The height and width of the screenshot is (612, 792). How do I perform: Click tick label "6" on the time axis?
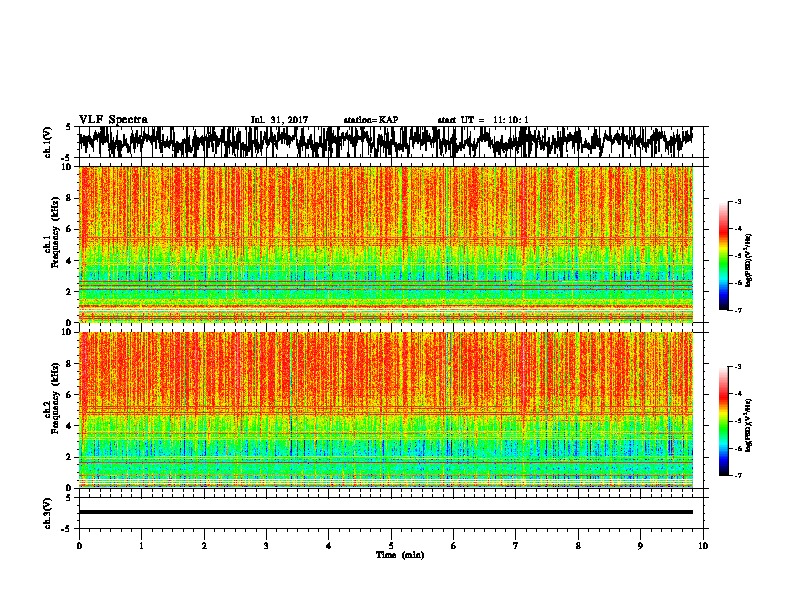point(454,546)
